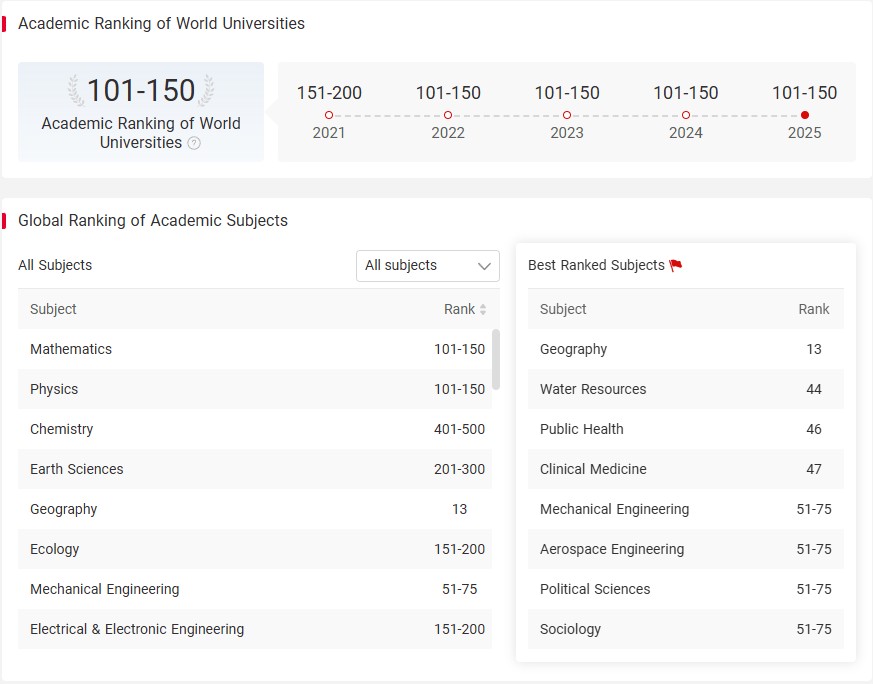The image size is (873, 684).
Task: Select the filled 2025 timeline marker
Action: [805, 115]
